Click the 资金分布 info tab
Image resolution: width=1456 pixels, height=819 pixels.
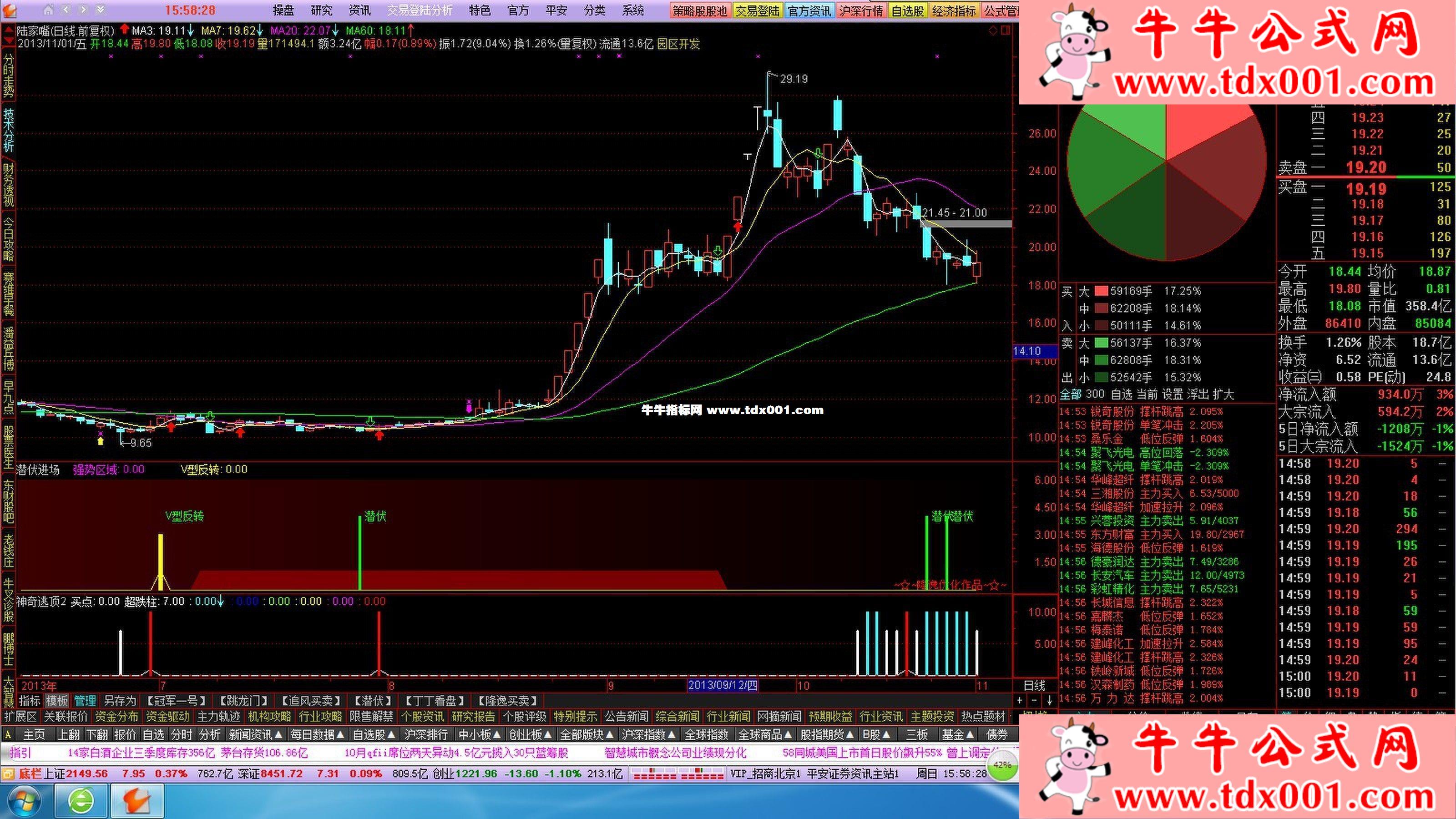pyautogui.click(x=117, y=717)
